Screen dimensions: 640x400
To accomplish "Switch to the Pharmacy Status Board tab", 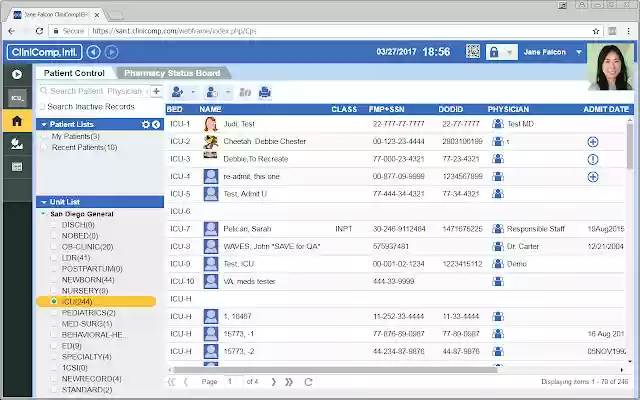I will (x=172, y=73).
